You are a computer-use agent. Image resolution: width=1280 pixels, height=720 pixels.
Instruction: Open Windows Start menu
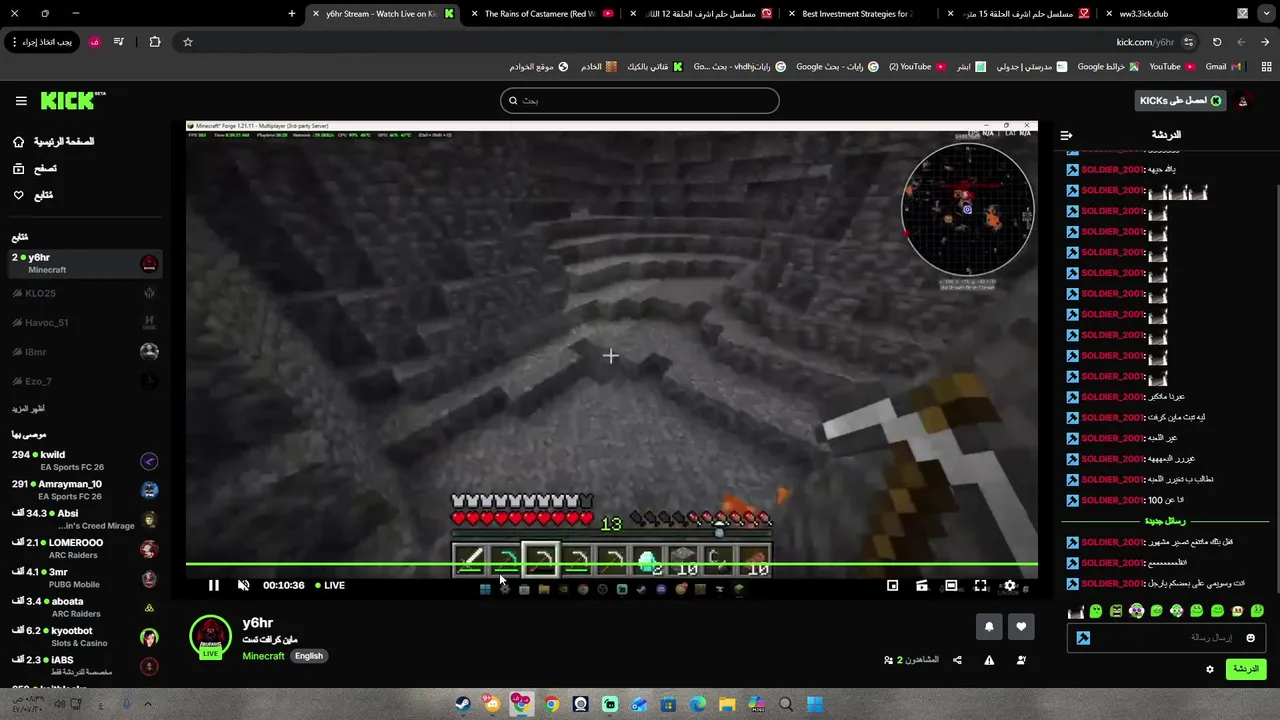click(815, 704)
